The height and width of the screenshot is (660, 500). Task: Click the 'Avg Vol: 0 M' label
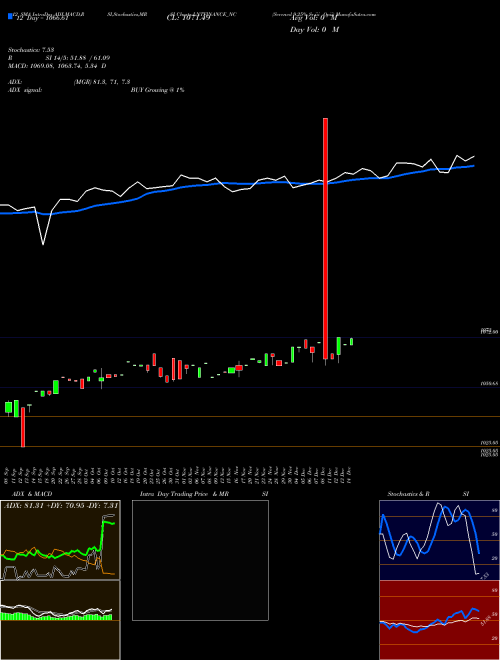(x=314, y=19)
